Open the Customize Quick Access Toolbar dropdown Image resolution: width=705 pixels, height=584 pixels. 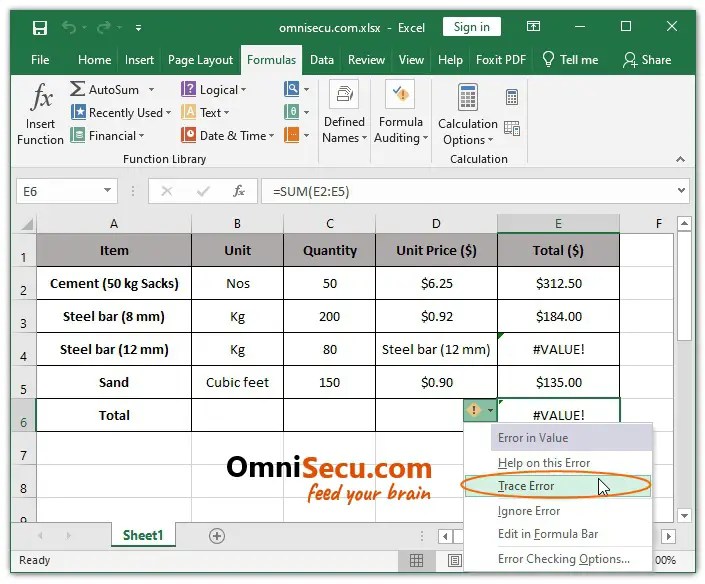(x=138, y=28)
